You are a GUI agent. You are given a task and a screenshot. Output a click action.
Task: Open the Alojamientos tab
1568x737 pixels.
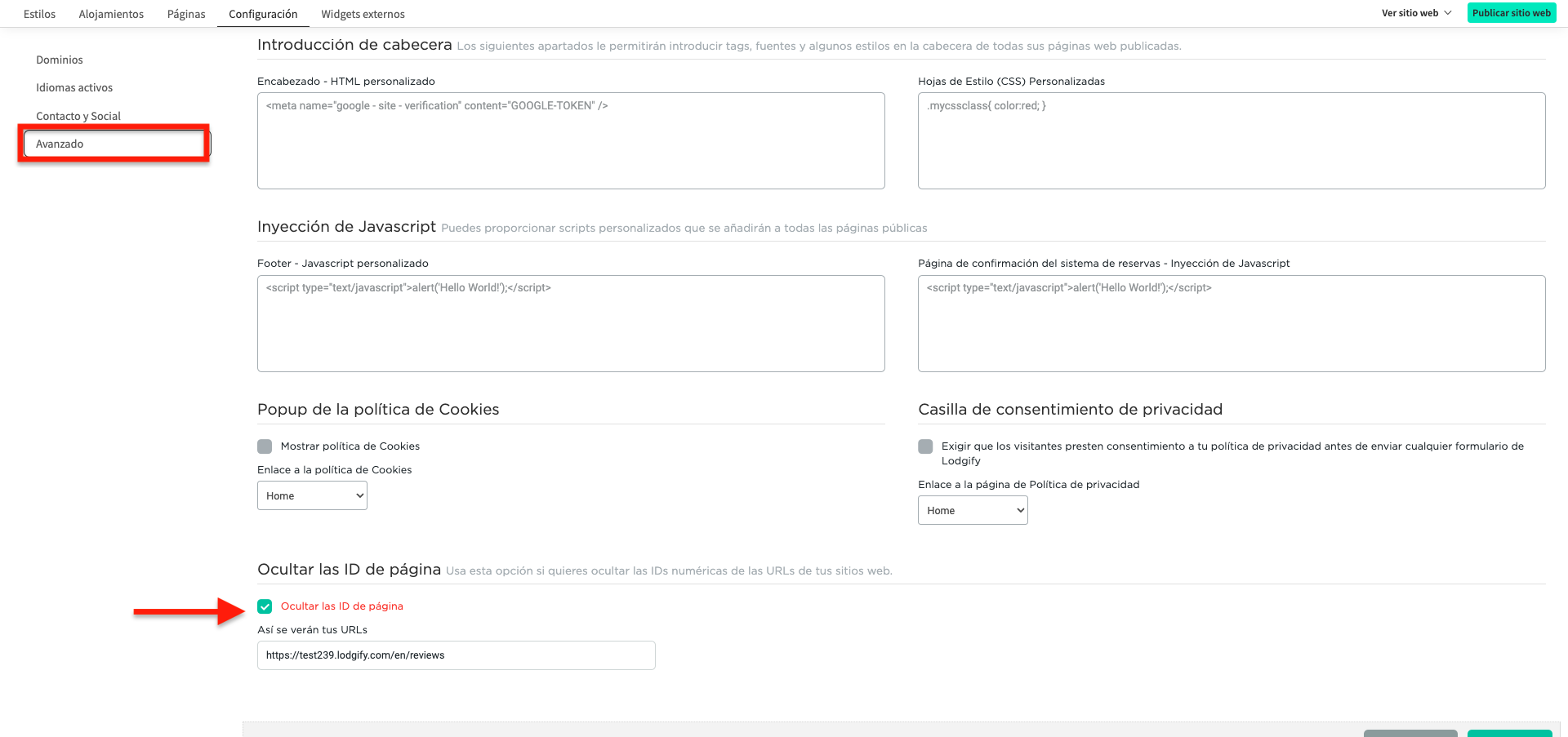pyautogui.click(x=110, y=14)
